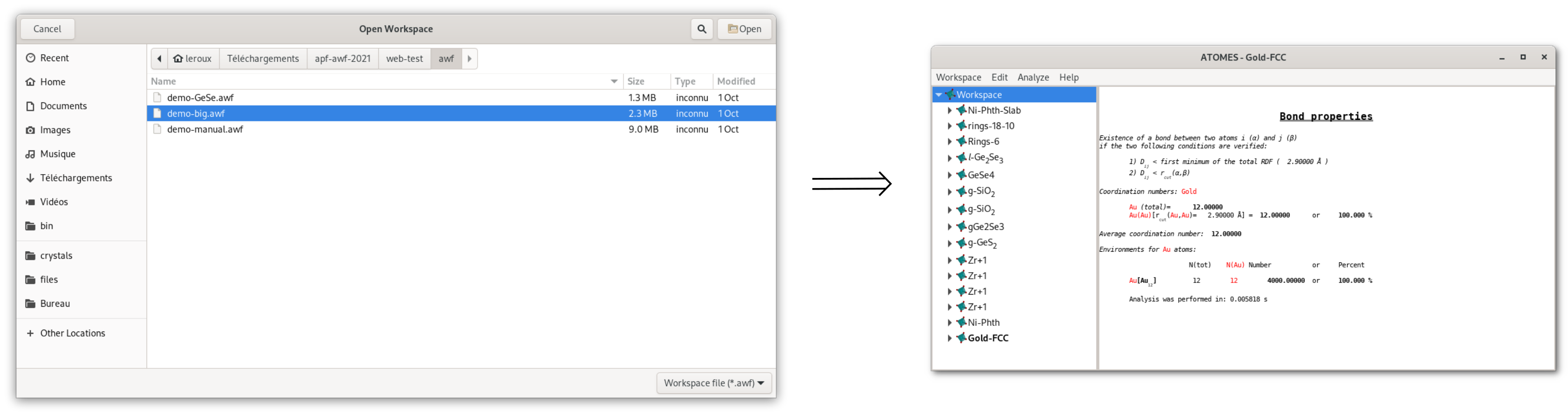Sort files by the Size column
The width and height of the screenshot is (1568, 416).
tap(636, 81)
